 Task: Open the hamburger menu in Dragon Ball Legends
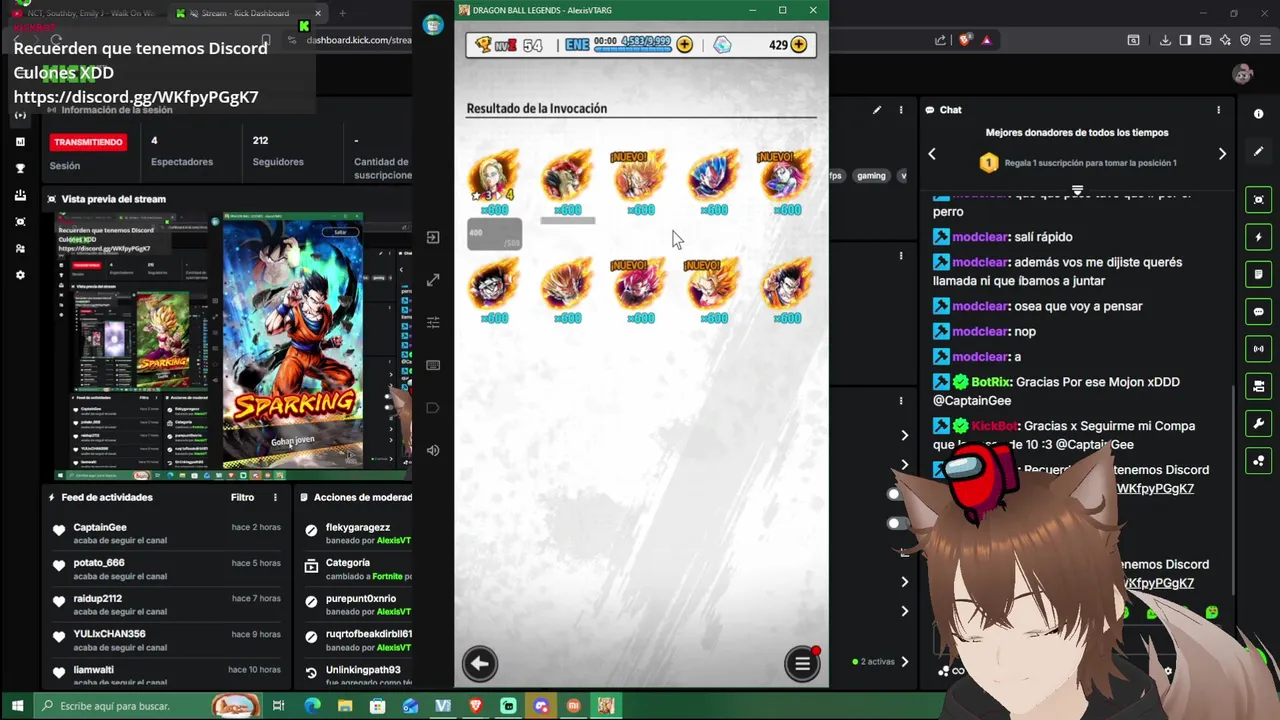[802, 663]
